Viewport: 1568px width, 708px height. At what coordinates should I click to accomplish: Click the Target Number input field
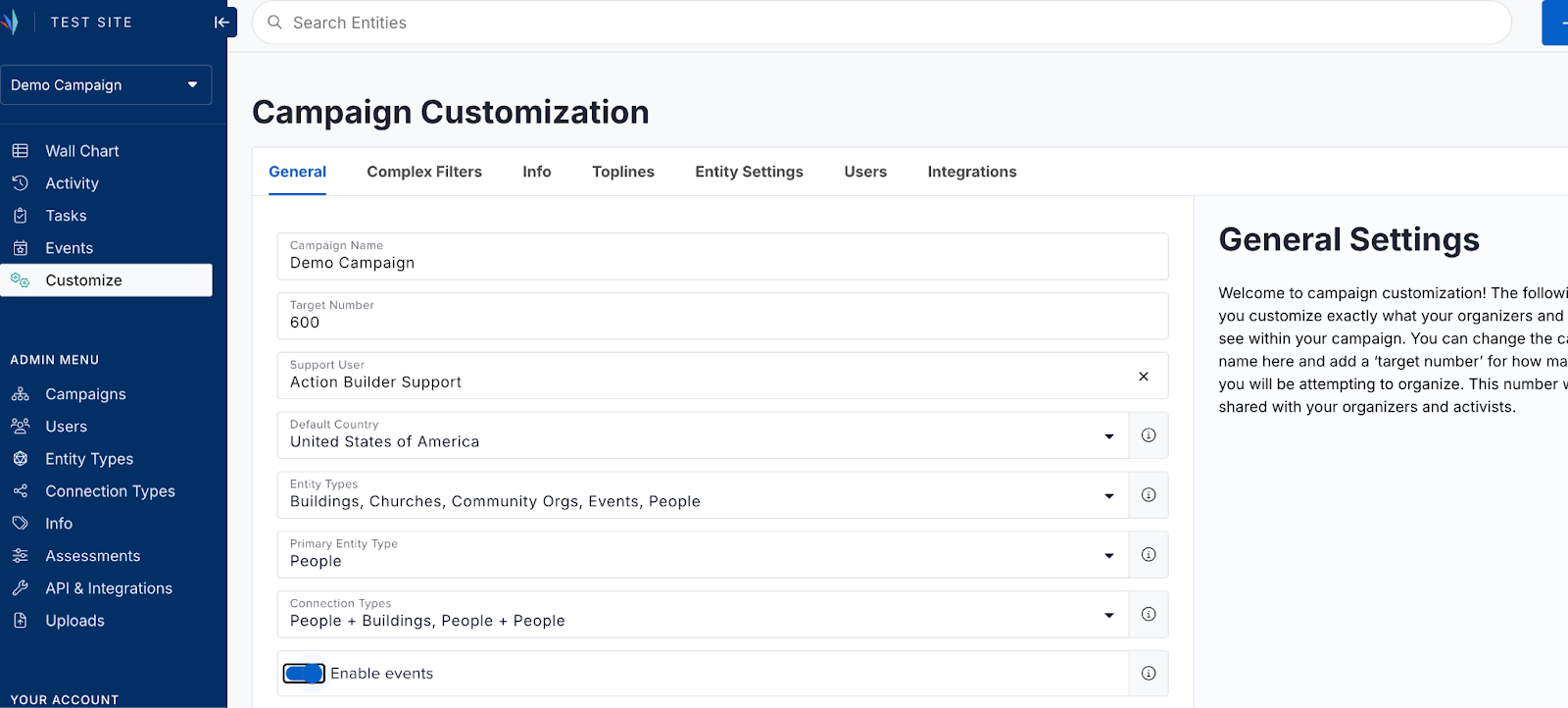722,316
